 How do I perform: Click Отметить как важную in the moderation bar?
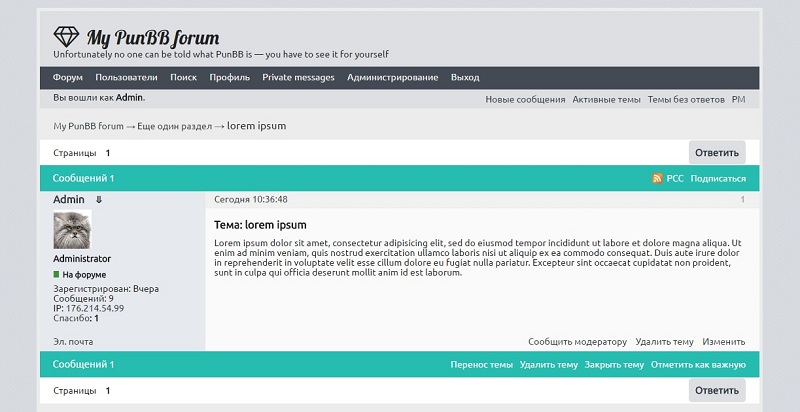click(x=698, y=365)
